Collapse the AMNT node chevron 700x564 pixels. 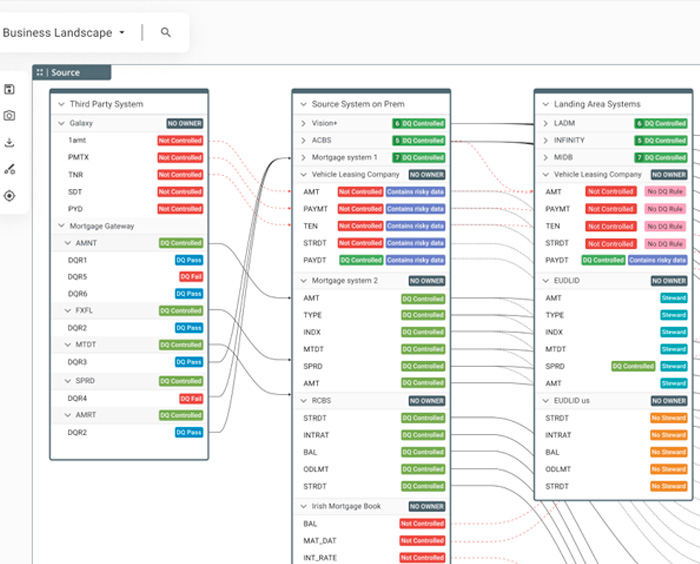click(67, 243)
